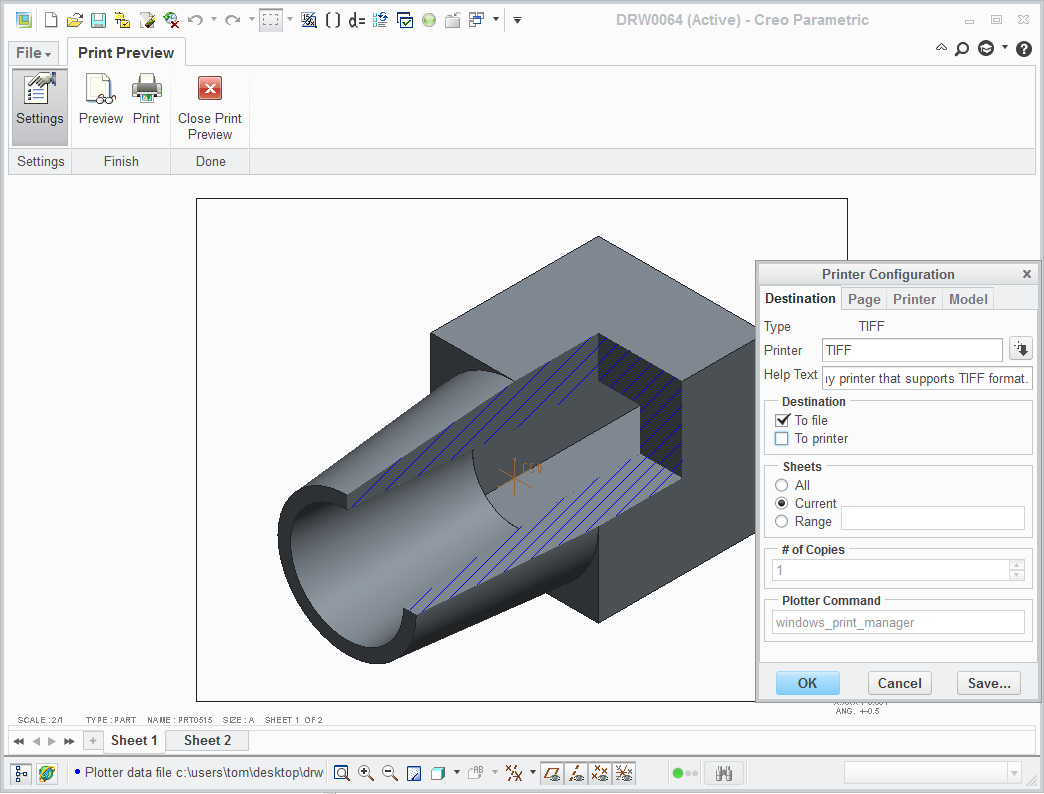The height and width of the screenshot is (794, 1044).
Task: Click the Zoom Out magnifier icon
Action: tap(390, 773)
